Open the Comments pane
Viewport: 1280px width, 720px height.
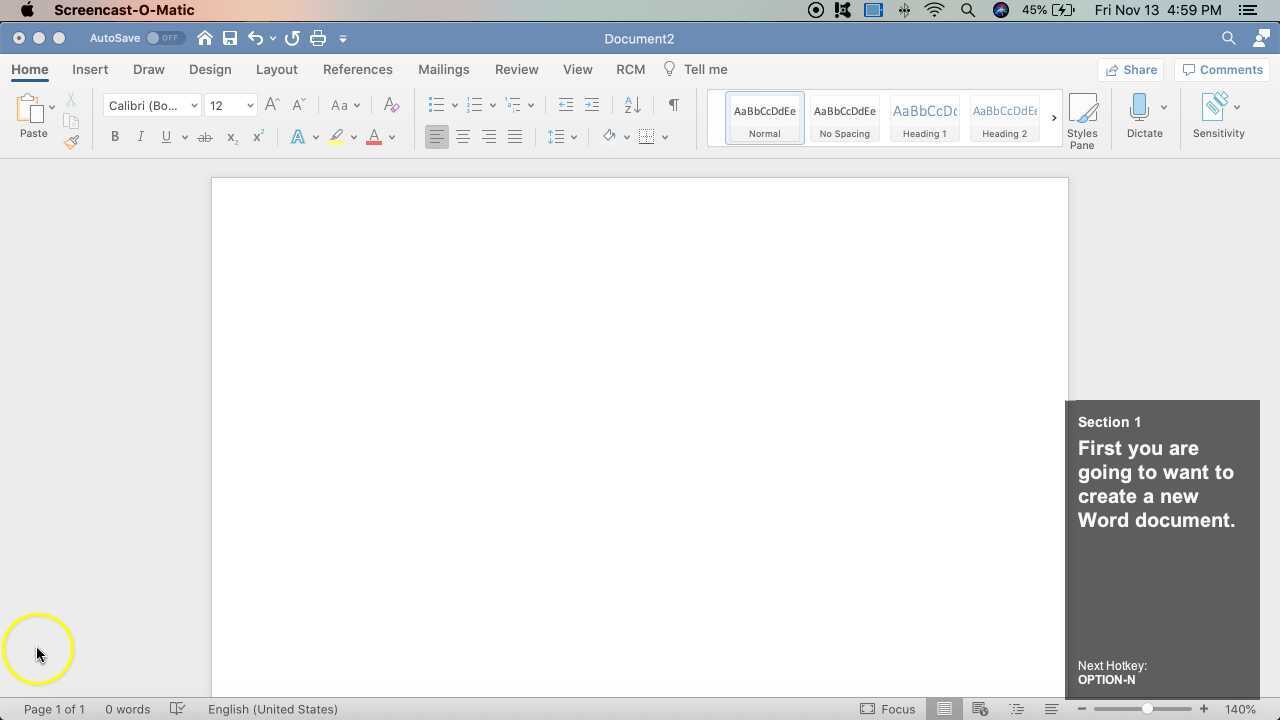pos(1222,69)
